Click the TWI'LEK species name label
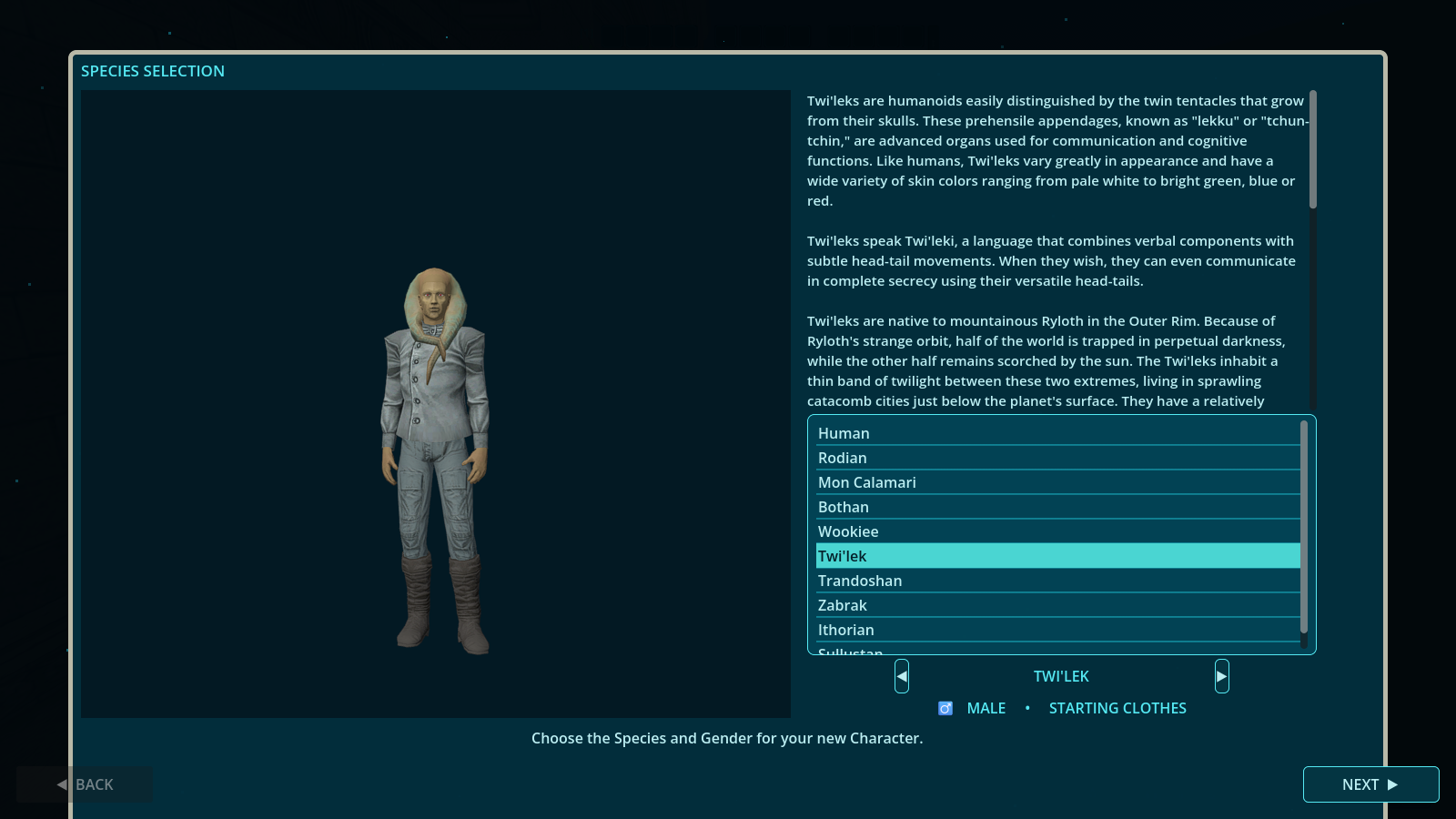Screen dimensions: 1456x819 tap(1061, 676)
